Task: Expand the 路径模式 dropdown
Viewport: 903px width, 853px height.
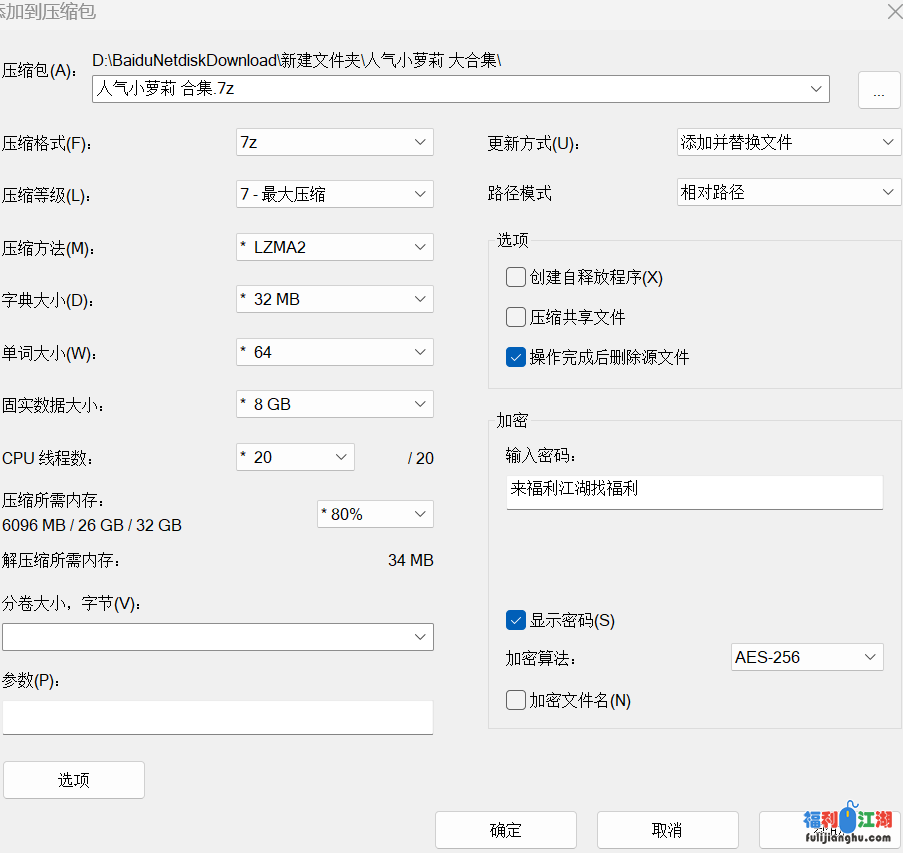Action: tap(789, 192)
